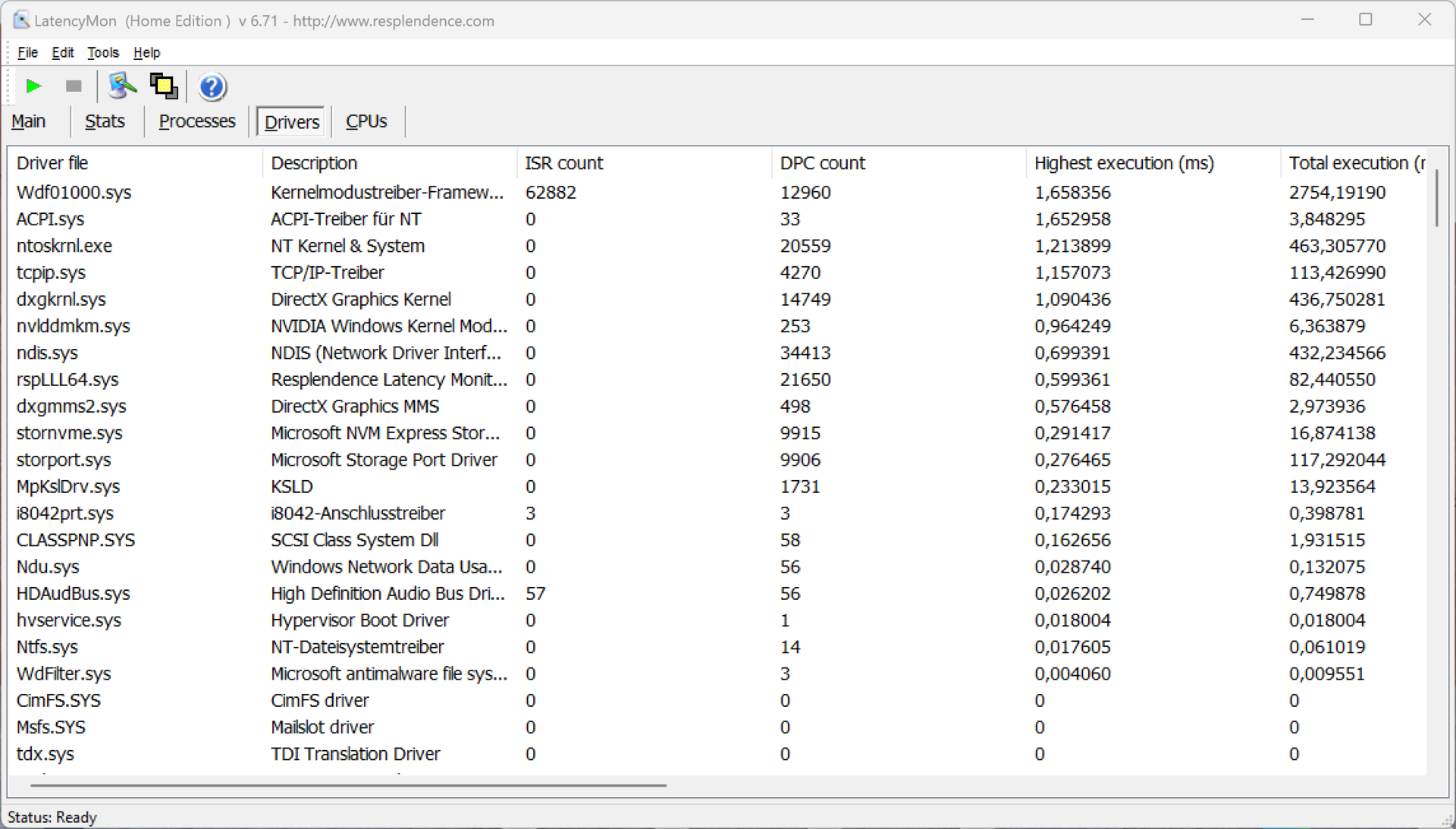This screenshot has width=1456, height=829.
Task: Open the options tool icon
Action: point(121,86)
